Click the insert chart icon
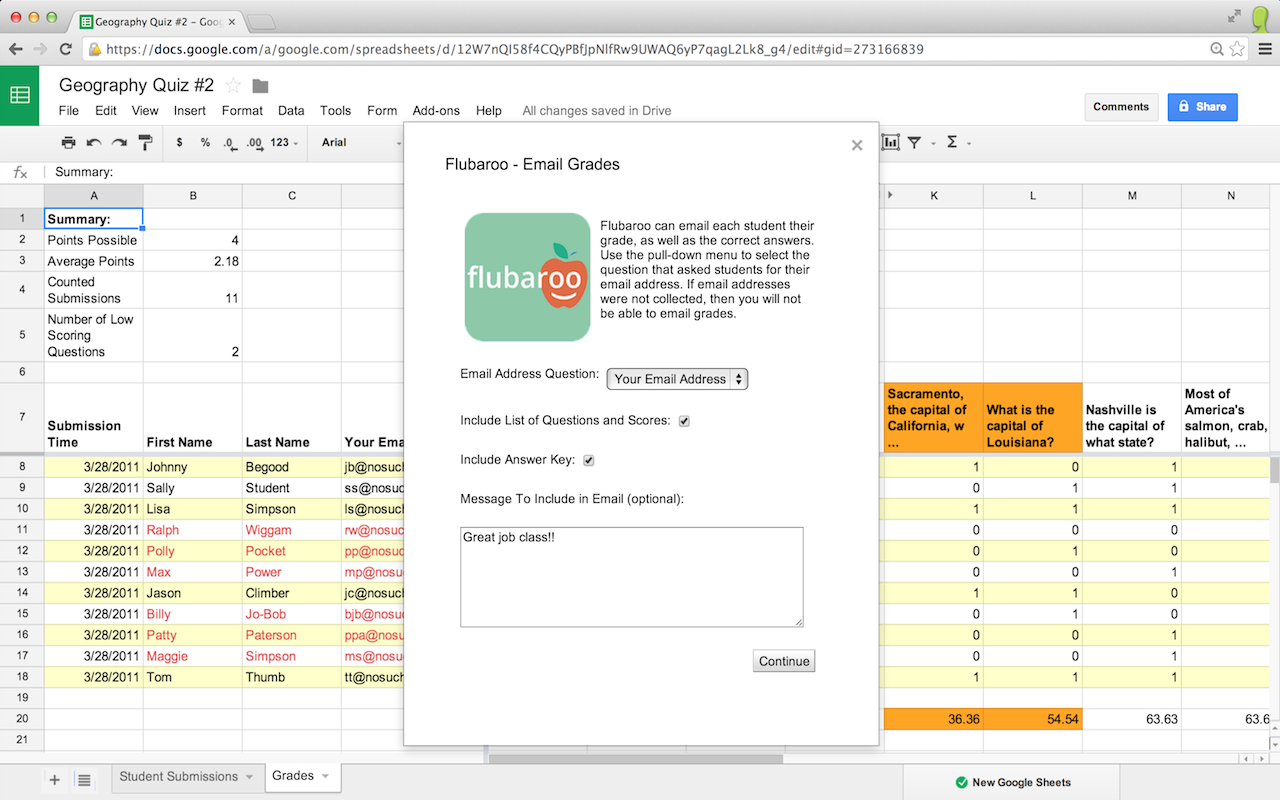This screenshot has height=800, width=1280. pos(890,143)
